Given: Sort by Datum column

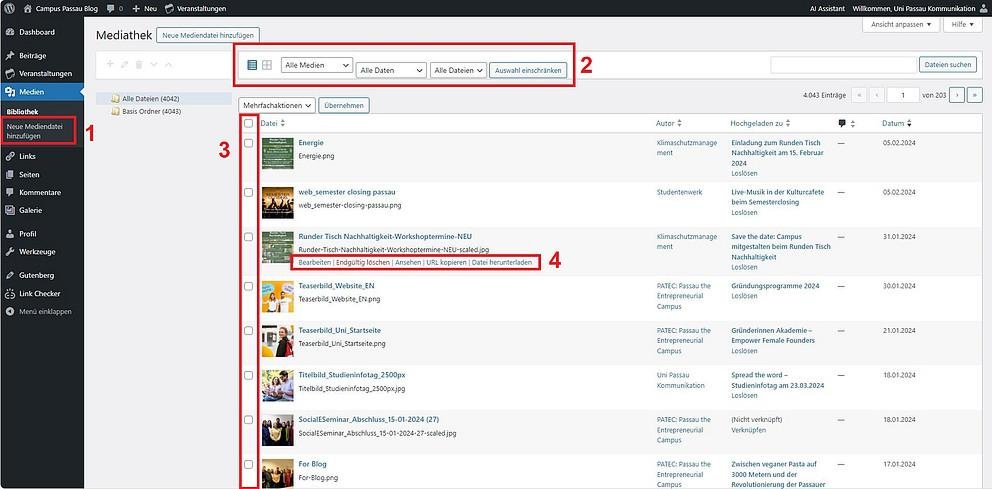Looking at the screenshot, I should click(x=897, y=123).
